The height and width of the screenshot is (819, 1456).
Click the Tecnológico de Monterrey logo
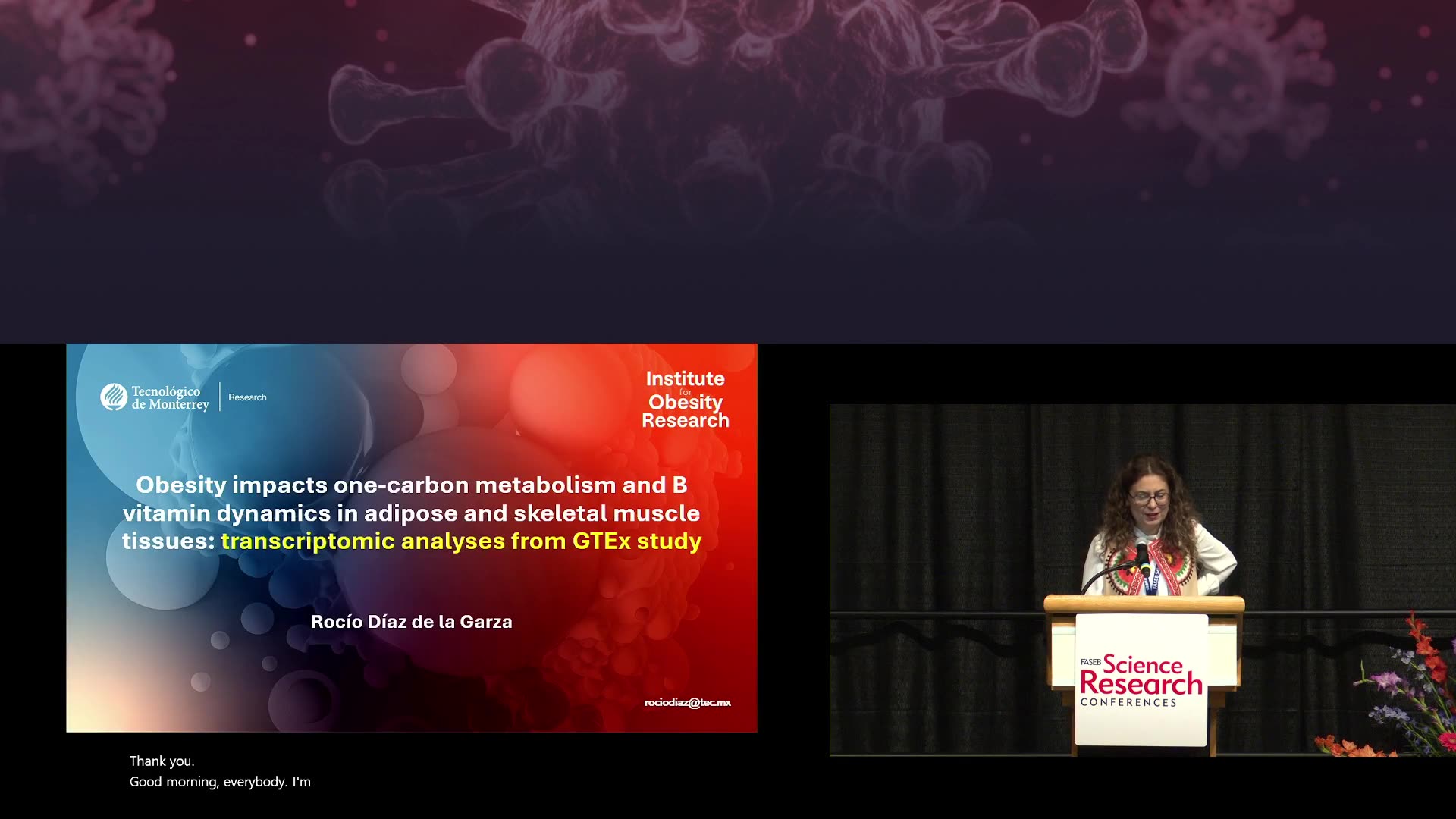pyautogui.click(x=155, y=397)
